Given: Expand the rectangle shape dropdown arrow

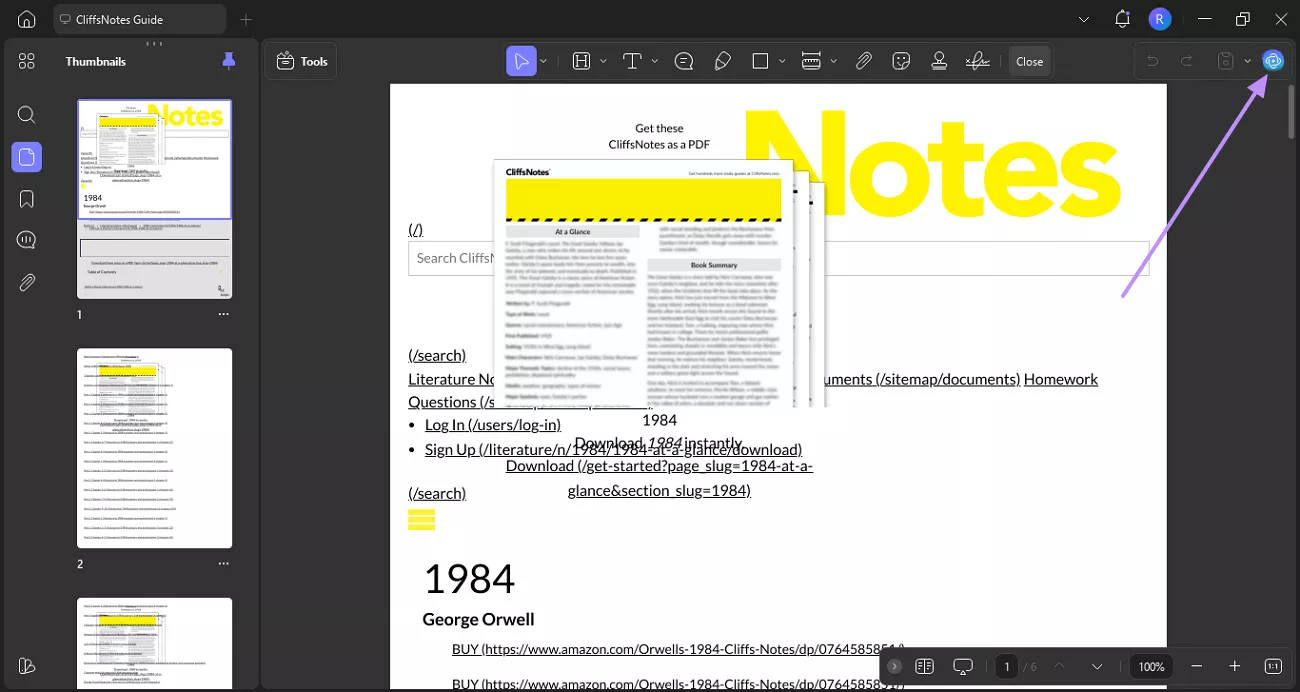Looking at the screenshot, I should (781, 61).
